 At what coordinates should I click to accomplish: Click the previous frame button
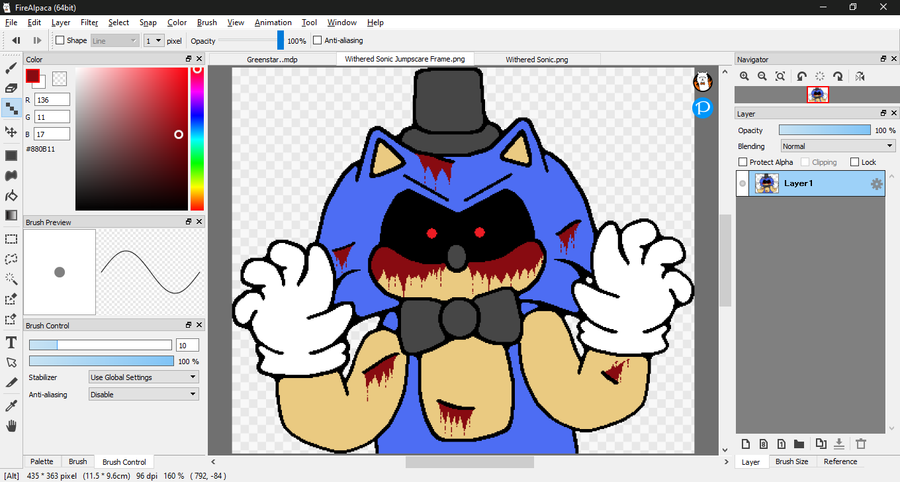click(16, 40)
